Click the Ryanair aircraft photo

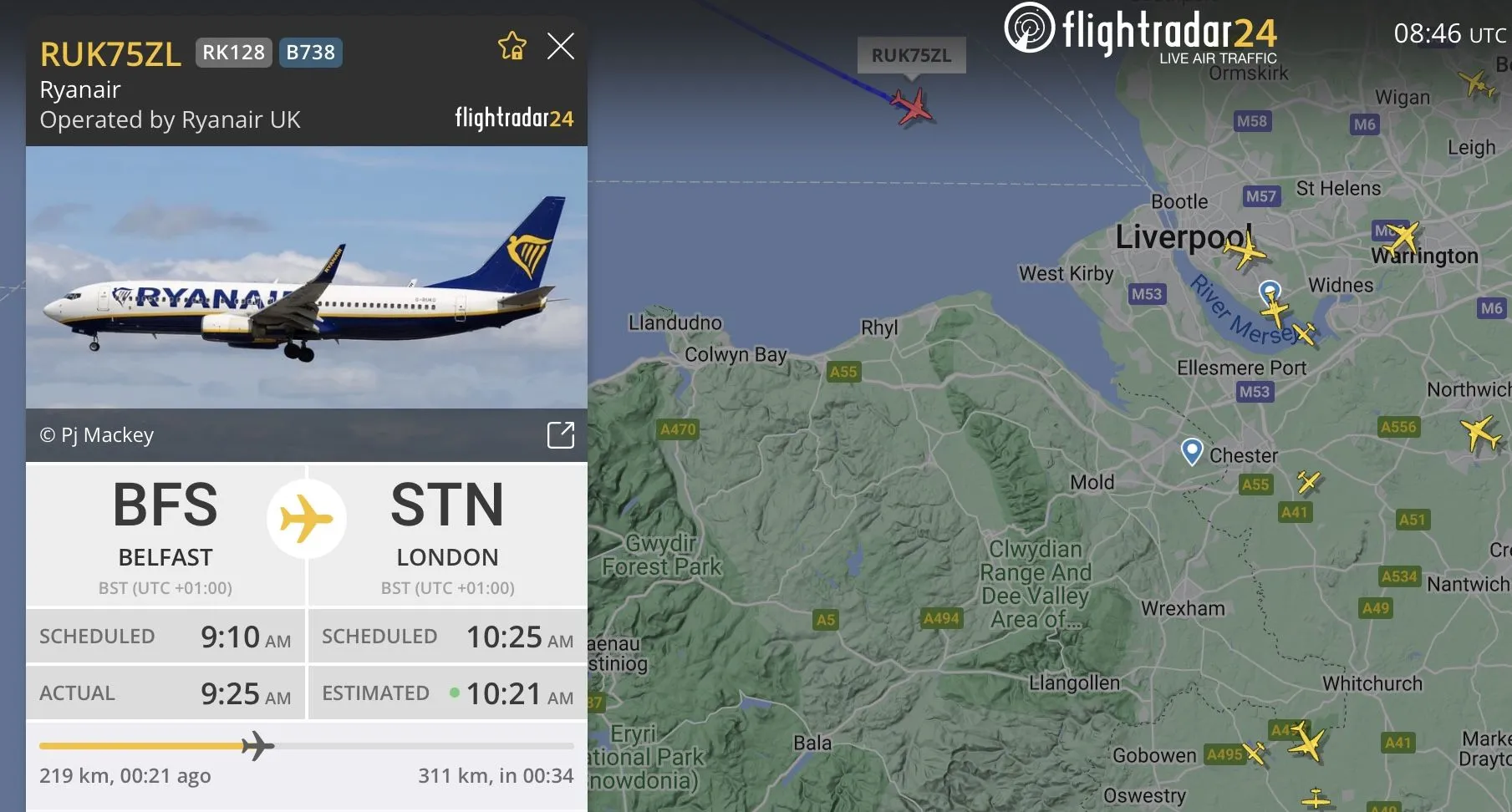[x=307, y=277]
